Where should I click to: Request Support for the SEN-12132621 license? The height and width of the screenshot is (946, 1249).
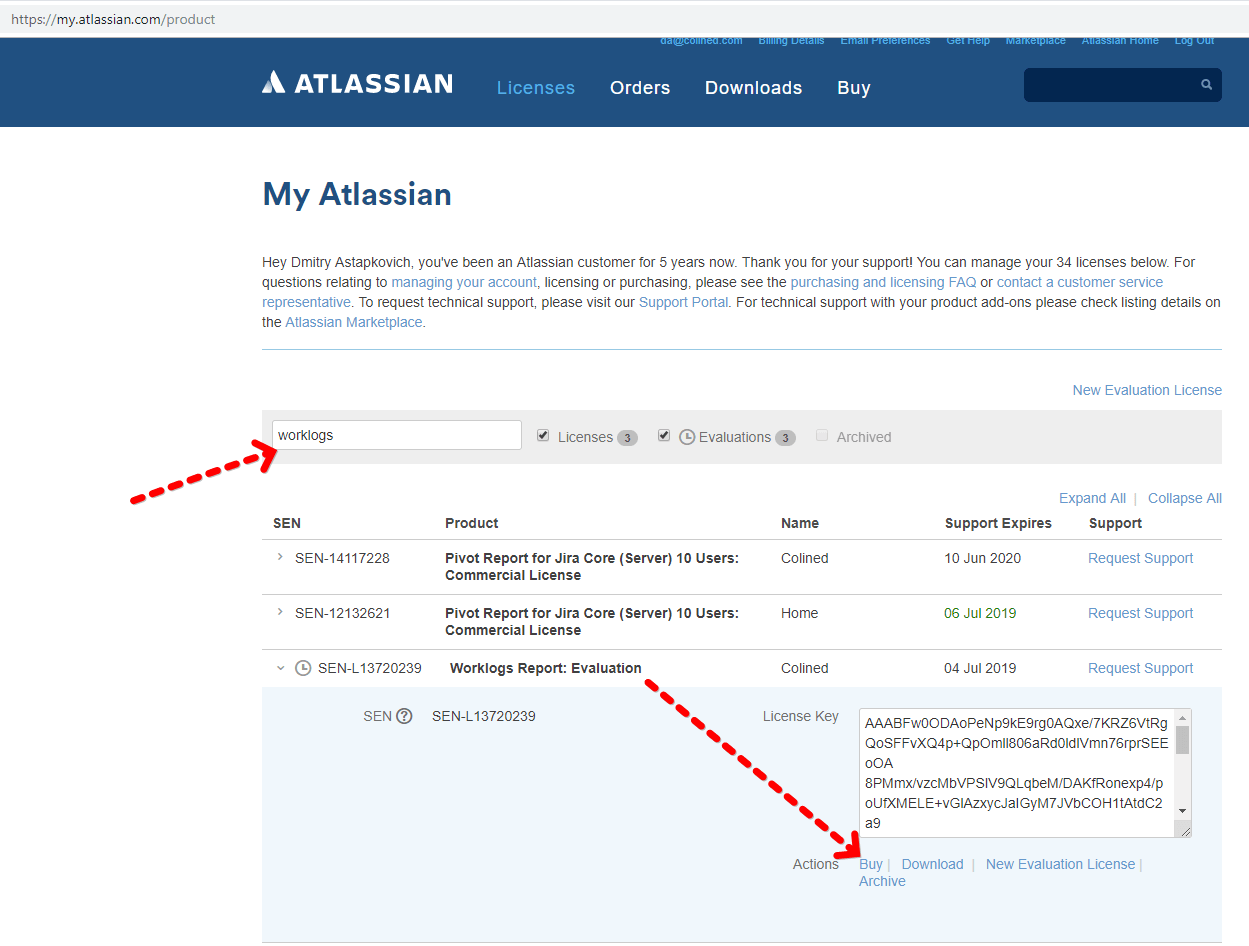click(x=1140, y=613)
